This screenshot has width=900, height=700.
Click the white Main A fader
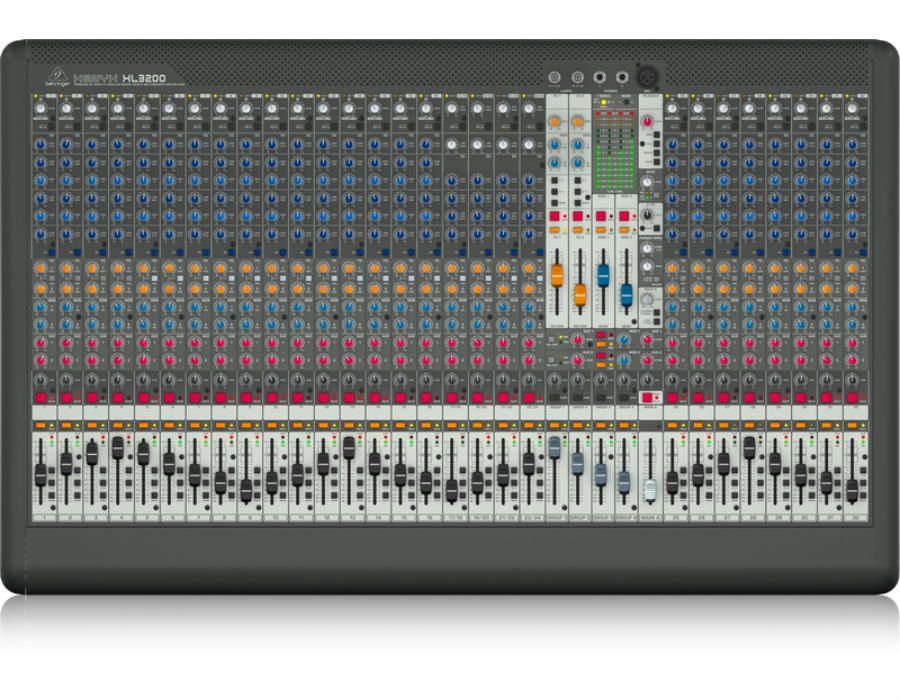pyautogui.click(x=649, y=490)
